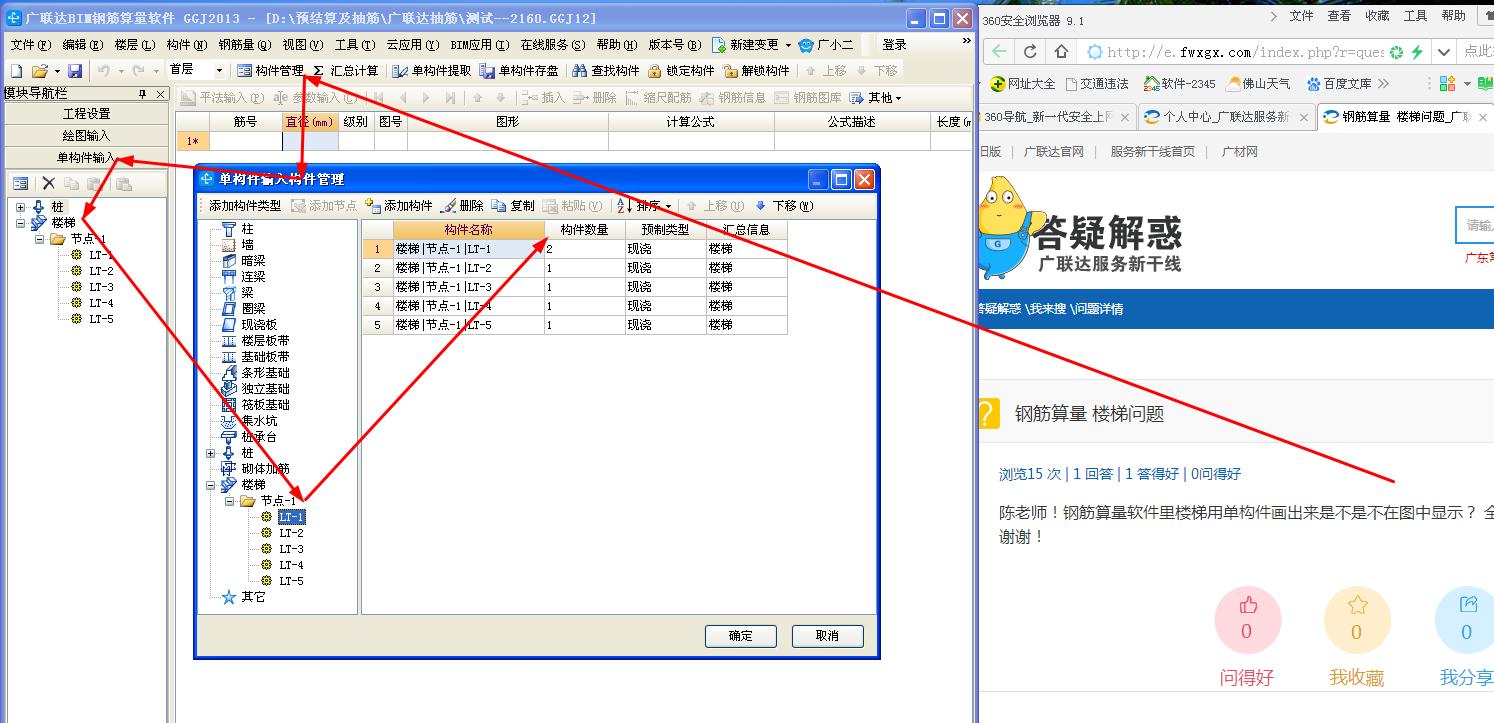Open 新建变更 dropdown arrow
The width and height of the screenshot is (1494, 723).
coord(788,45)
